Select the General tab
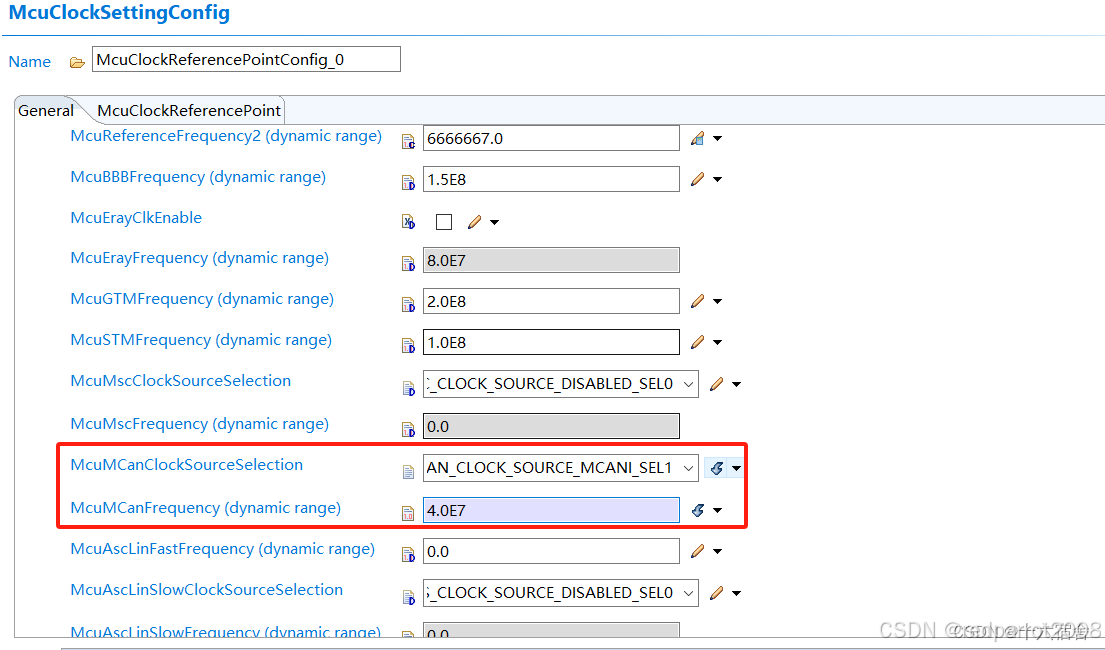Screen dimensions: 1105x650 click(x=44, y=110)
